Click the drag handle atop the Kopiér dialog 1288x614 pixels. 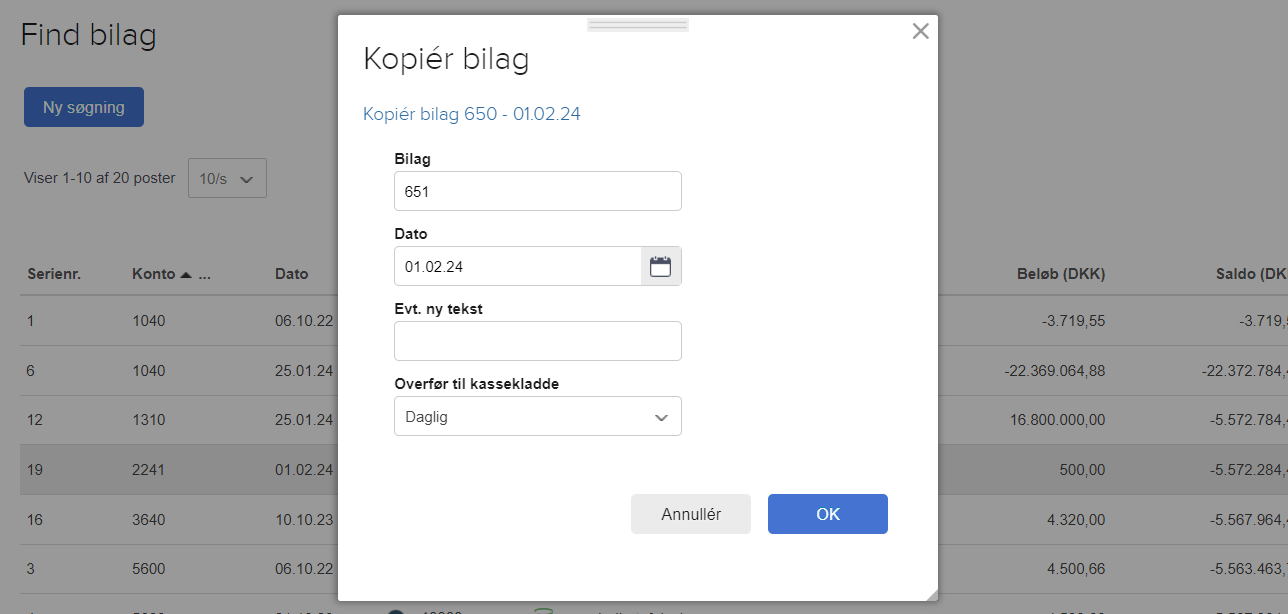pos(637,23)
